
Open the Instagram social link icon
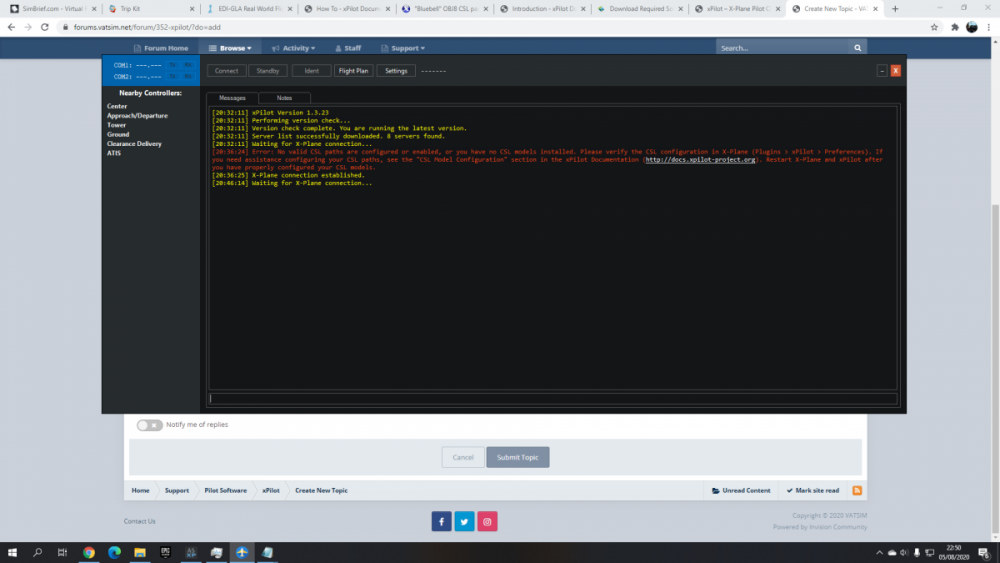click(487, 521)
